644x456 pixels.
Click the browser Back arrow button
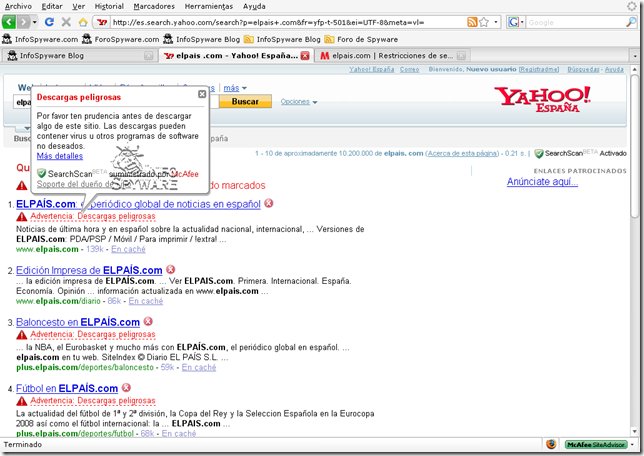point(9,22)
